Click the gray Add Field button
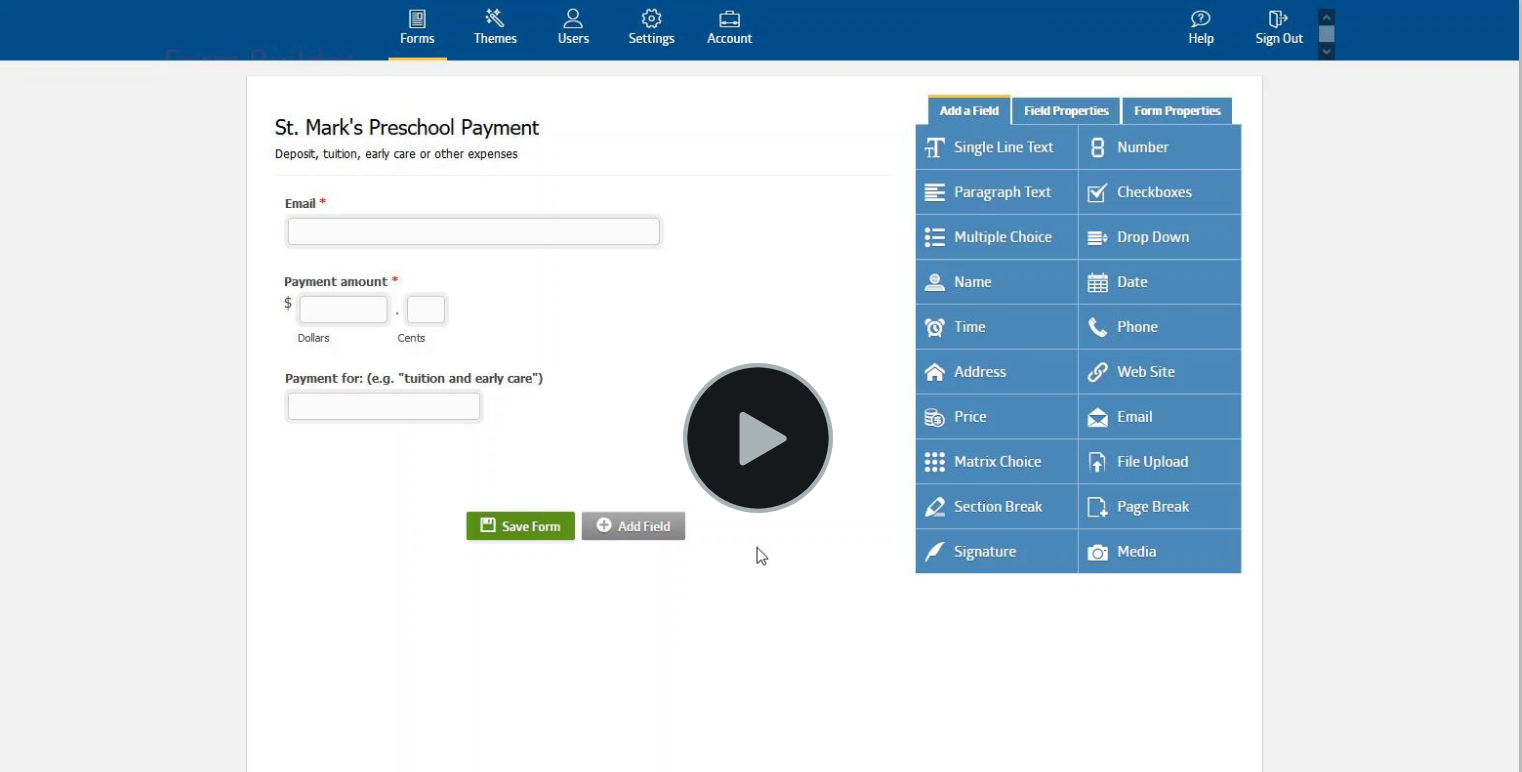The height and width of the screenshot is (772, 1522). click(633, 526)
